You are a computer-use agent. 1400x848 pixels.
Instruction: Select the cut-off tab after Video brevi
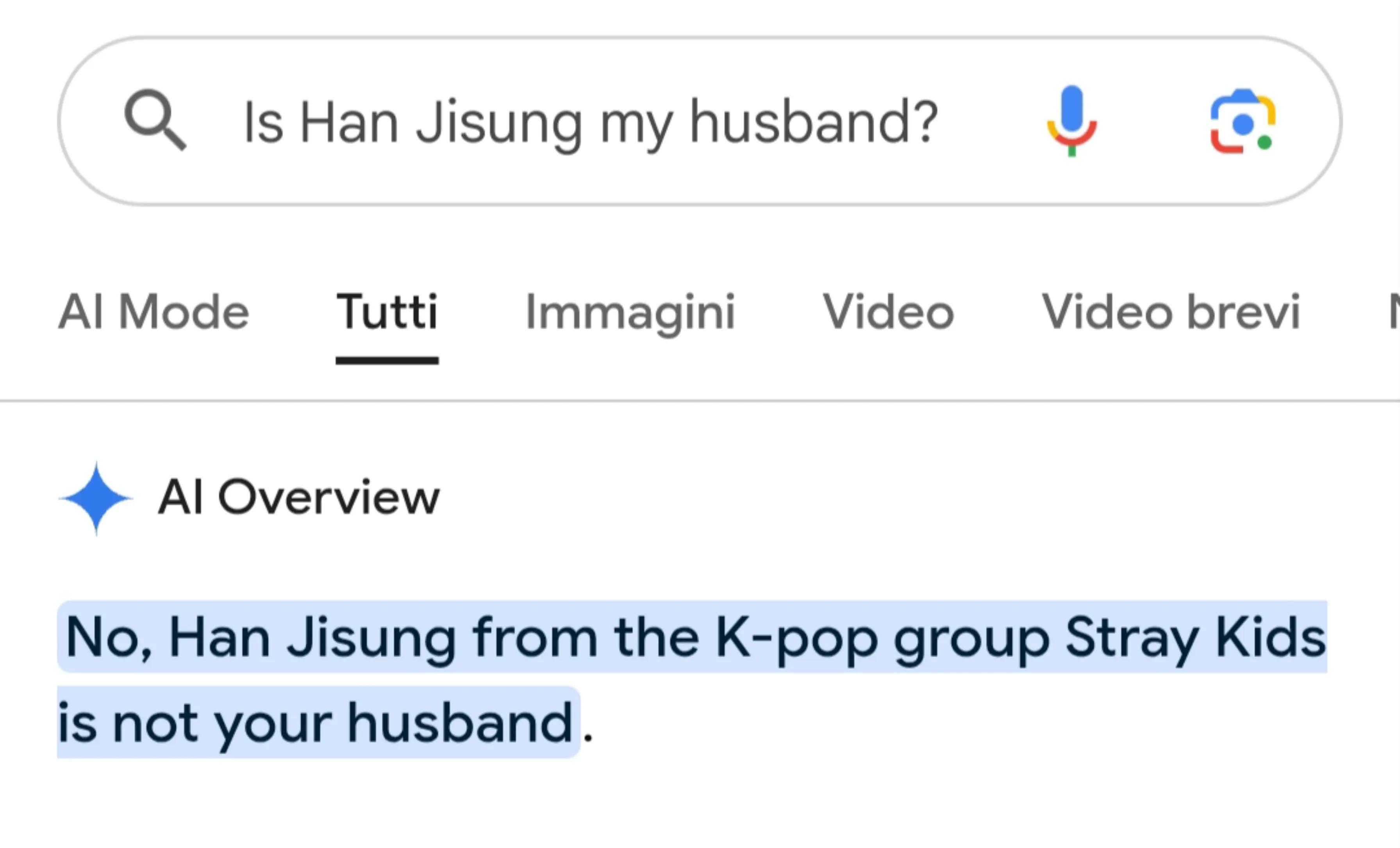[1393, 311]
